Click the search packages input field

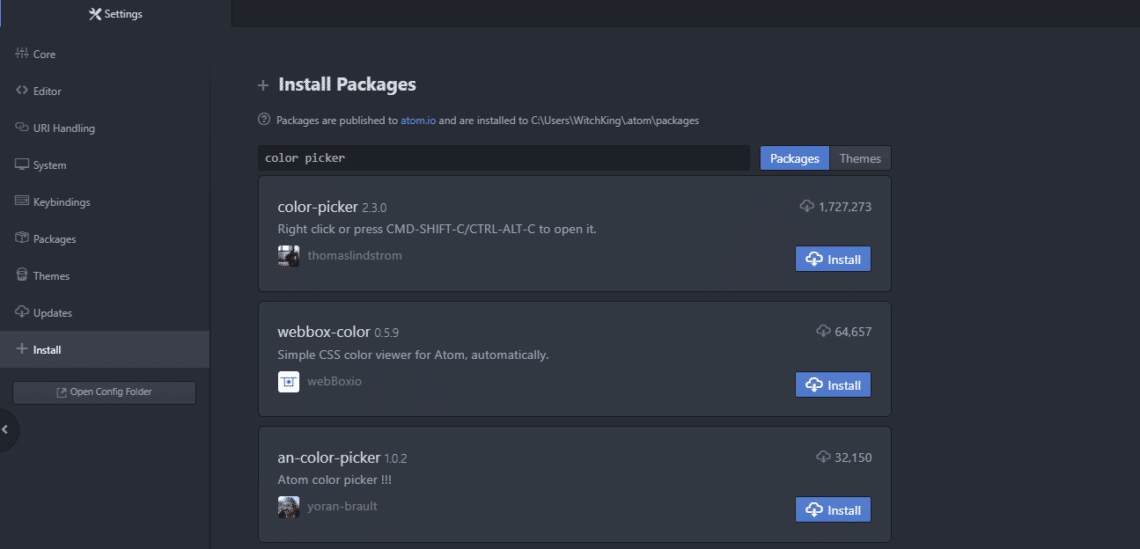pos(504,158)
